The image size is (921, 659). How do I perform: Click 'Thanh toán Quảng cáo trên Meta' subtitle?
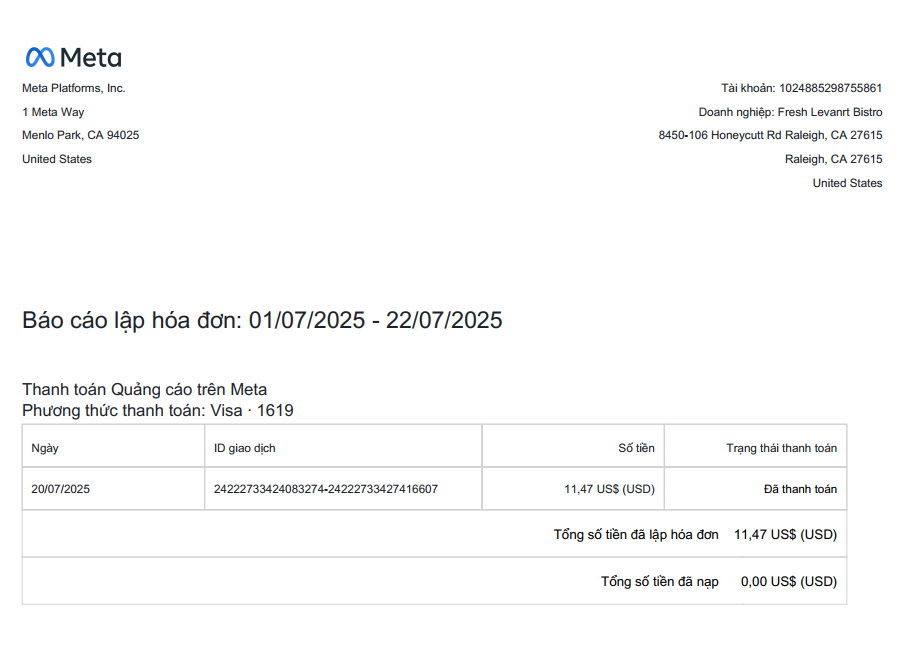click(x=144, y=389)
